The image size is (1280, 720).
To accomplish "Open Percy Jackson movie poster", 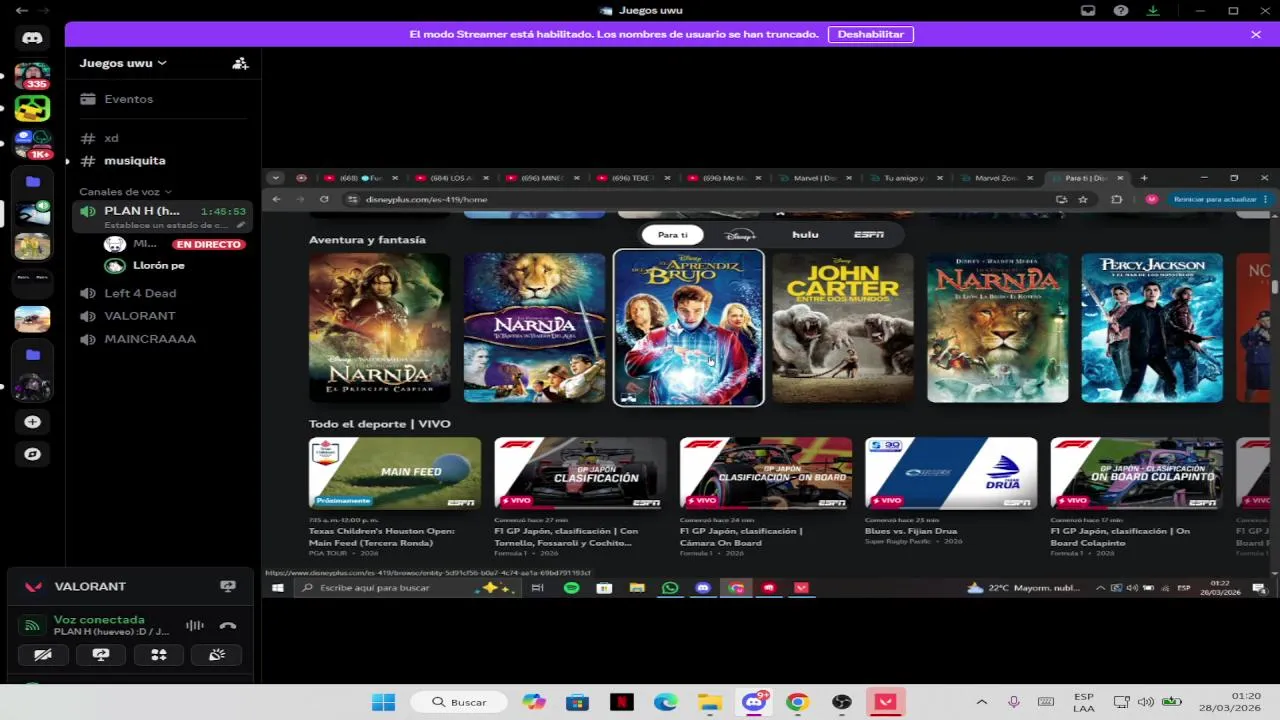I will coord(1152,328).
